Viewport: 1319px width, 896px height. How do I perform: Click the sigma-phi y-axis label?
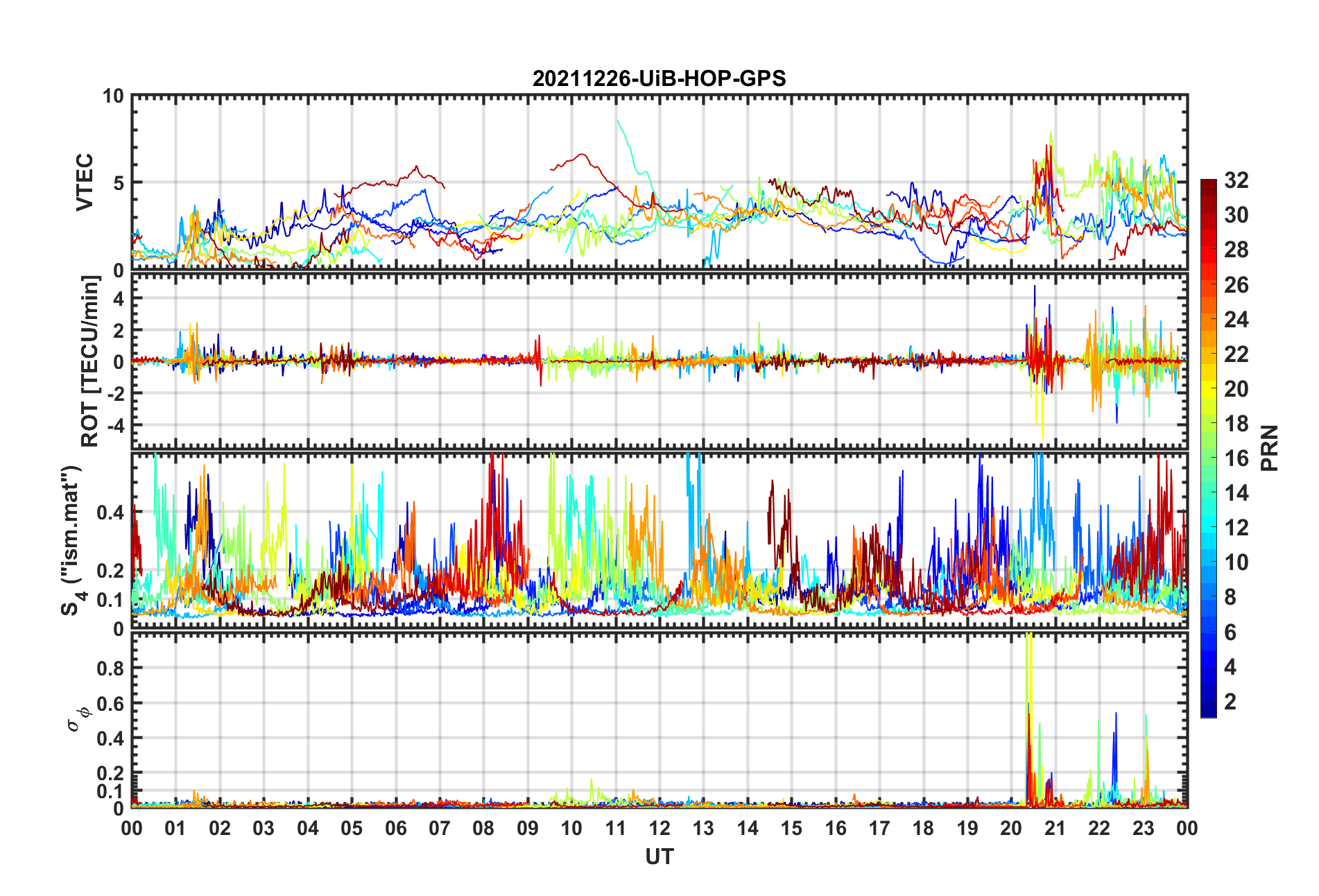(78, 718)
